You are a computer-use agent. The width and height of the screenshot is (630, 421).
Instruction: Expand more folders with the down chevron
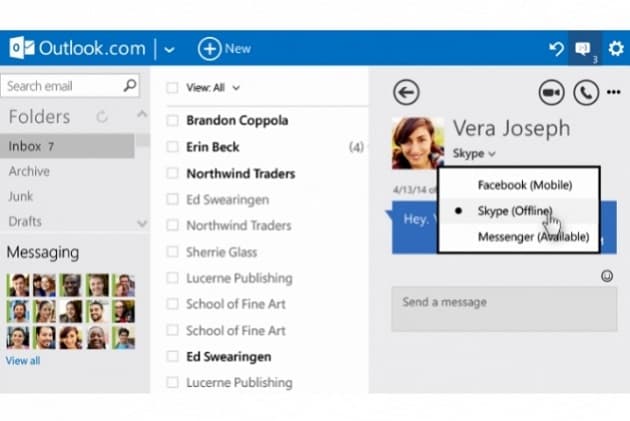click(142, 223)
